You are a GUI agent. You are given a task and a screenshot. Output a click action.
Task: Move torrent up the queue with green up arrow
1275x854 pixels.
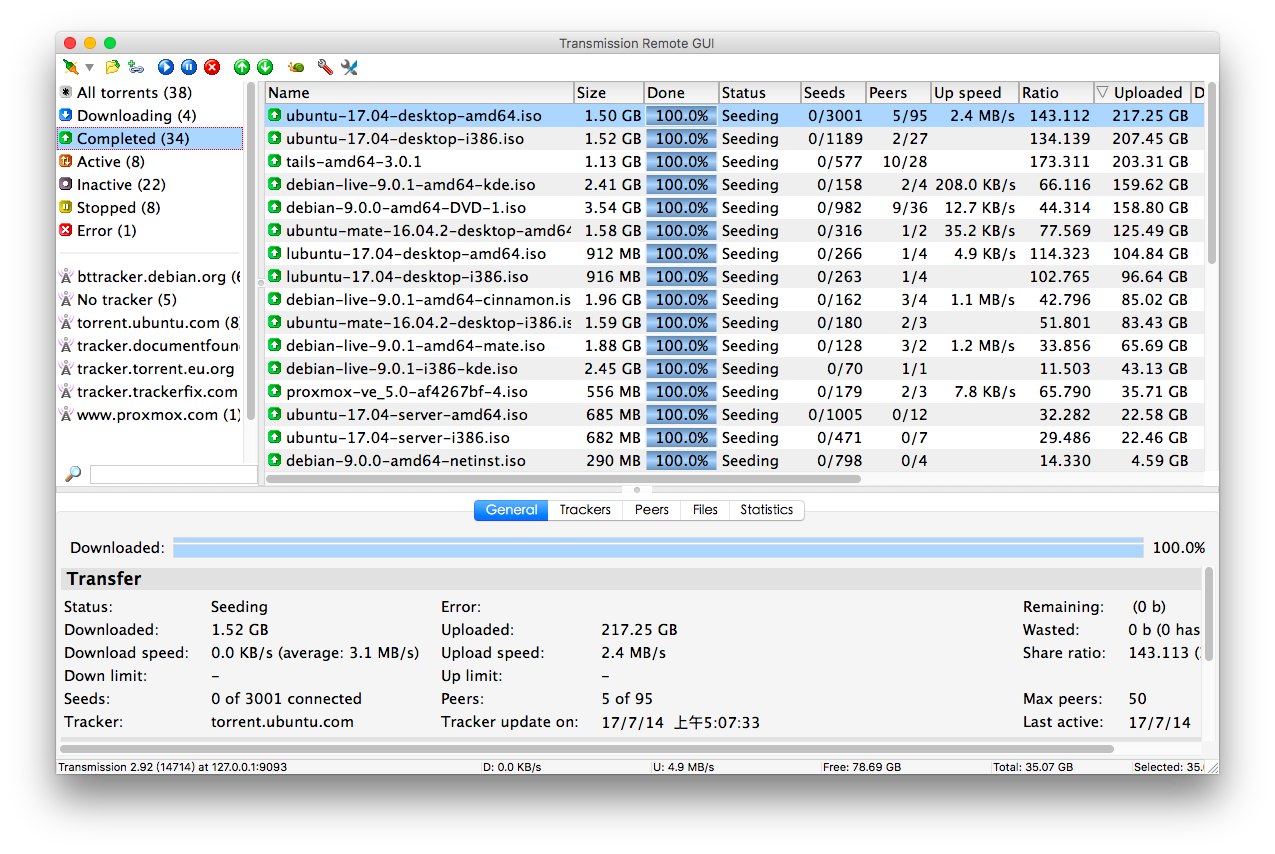click(x=242, y=67)
